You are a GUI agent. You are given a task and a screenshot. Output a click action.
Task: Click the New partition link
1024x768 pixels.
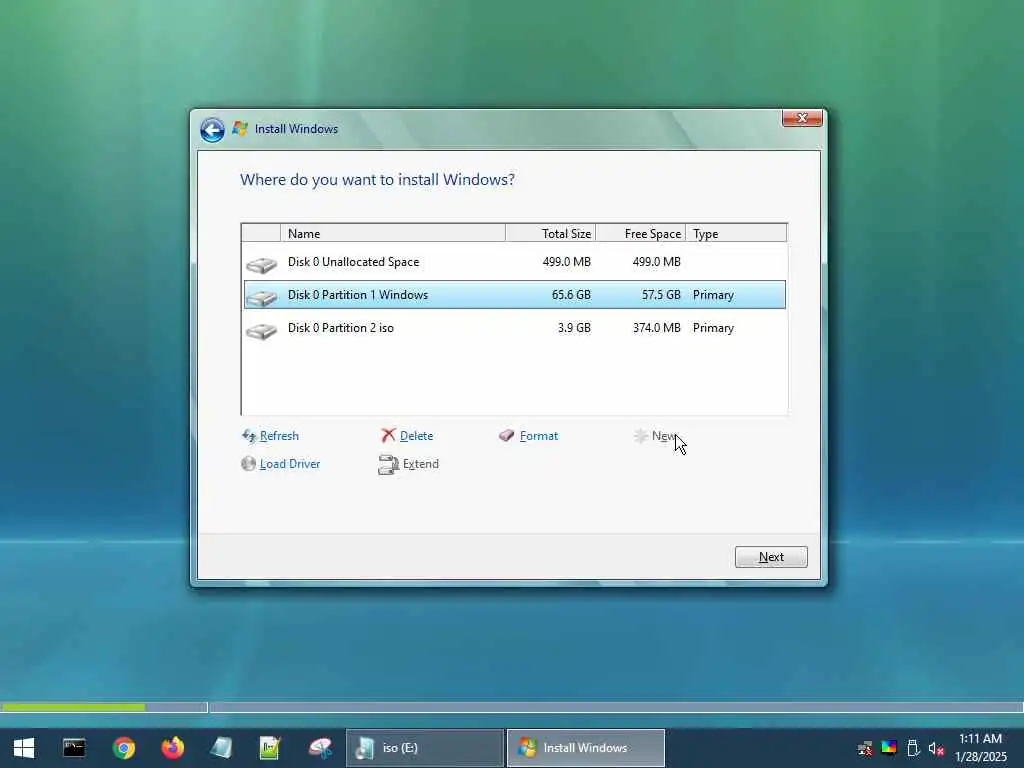[x=664, y=436]
